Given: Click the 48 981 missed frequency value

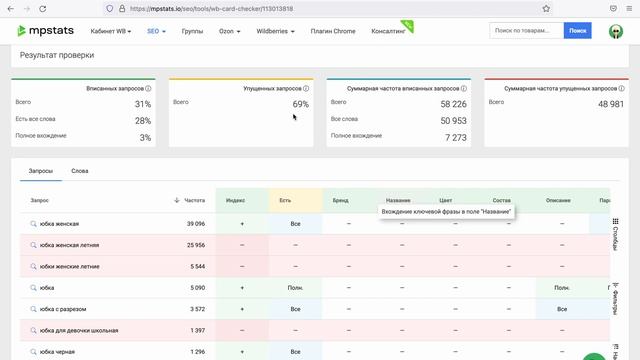Looking at the screenshot, I should point(611,104).
